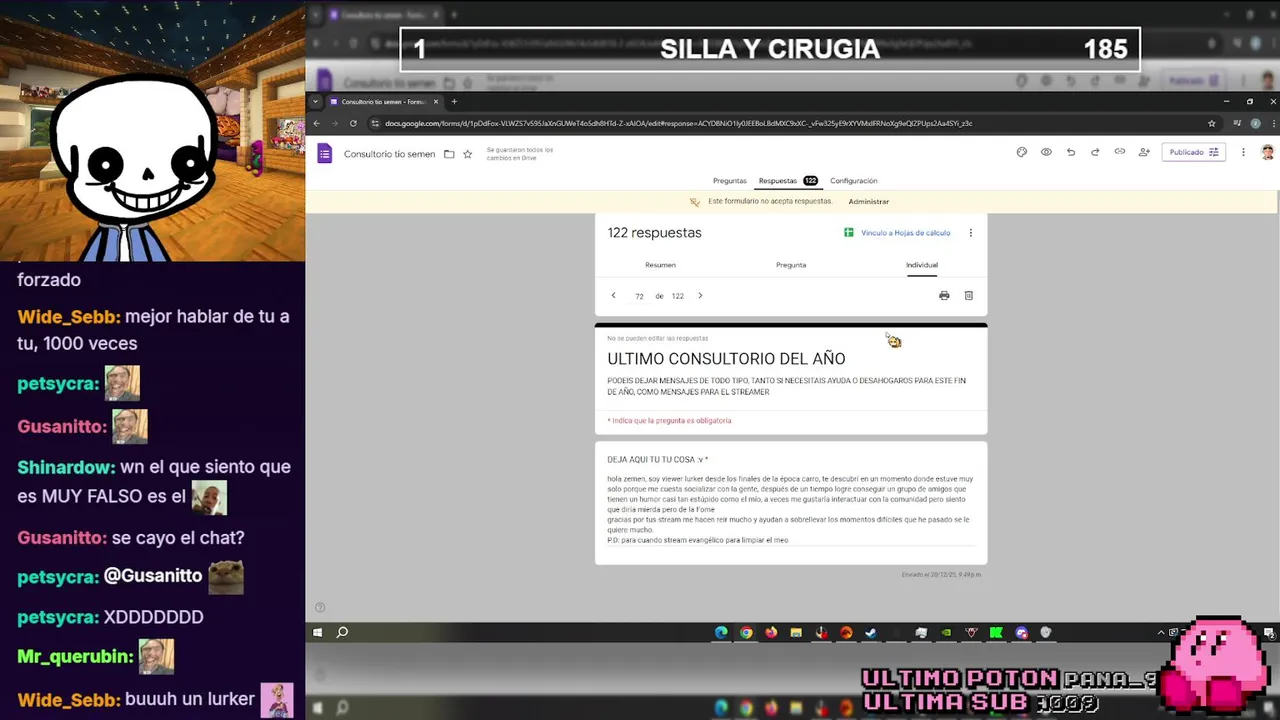Go to the next response

tap(700, 295)
